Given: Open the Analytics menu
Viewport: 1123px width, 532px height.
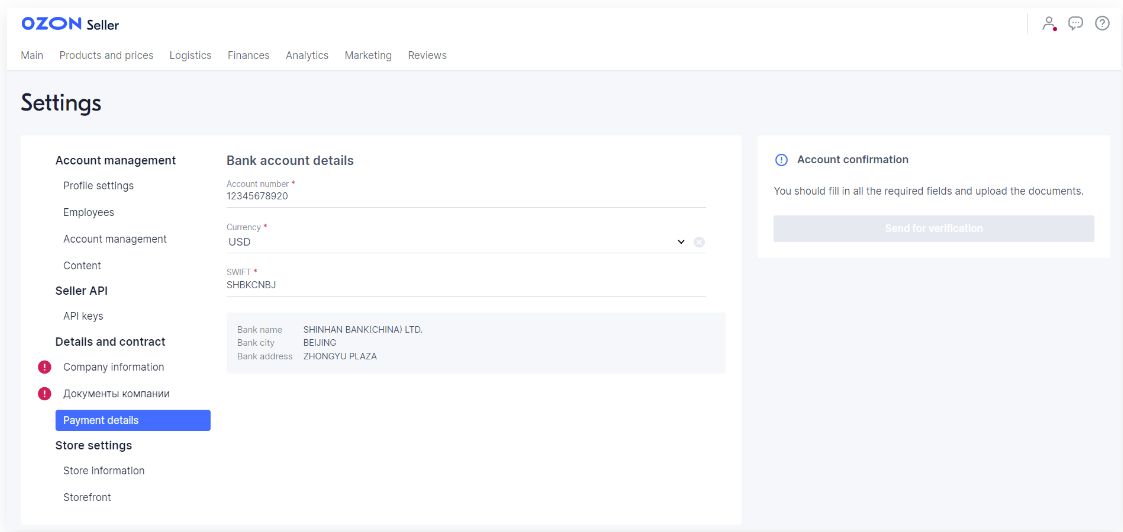Looking at the screenshot, I should 307,55.
